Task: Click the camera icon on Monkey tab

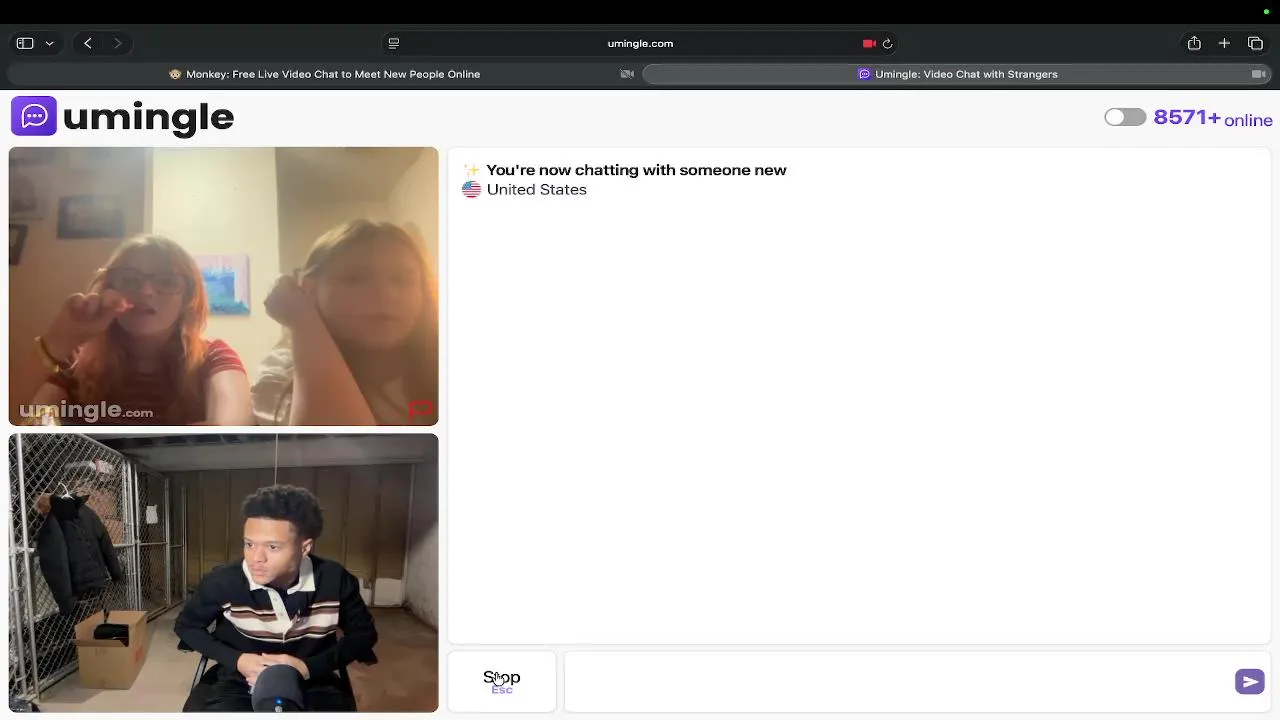Action: click(x=627, y=74)
